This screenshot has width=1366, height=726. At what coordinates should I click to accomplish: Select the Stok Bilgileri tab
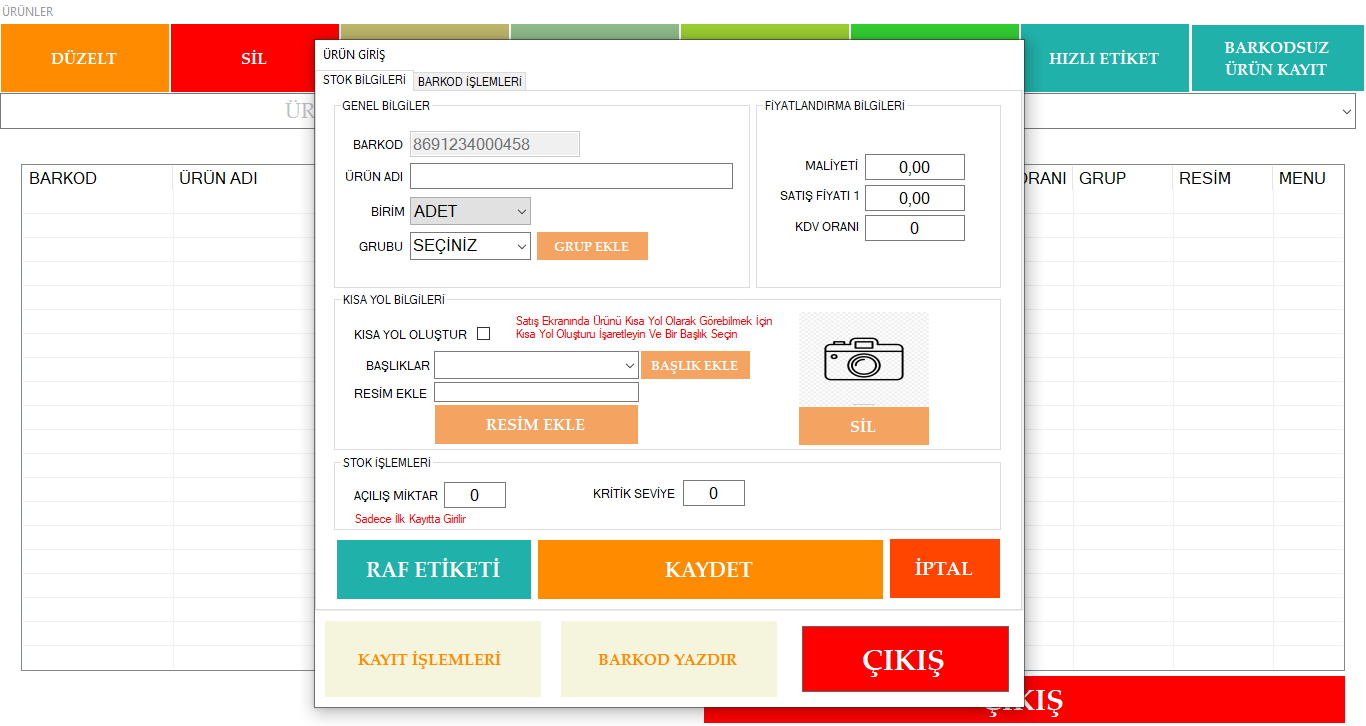pos(364,80)
